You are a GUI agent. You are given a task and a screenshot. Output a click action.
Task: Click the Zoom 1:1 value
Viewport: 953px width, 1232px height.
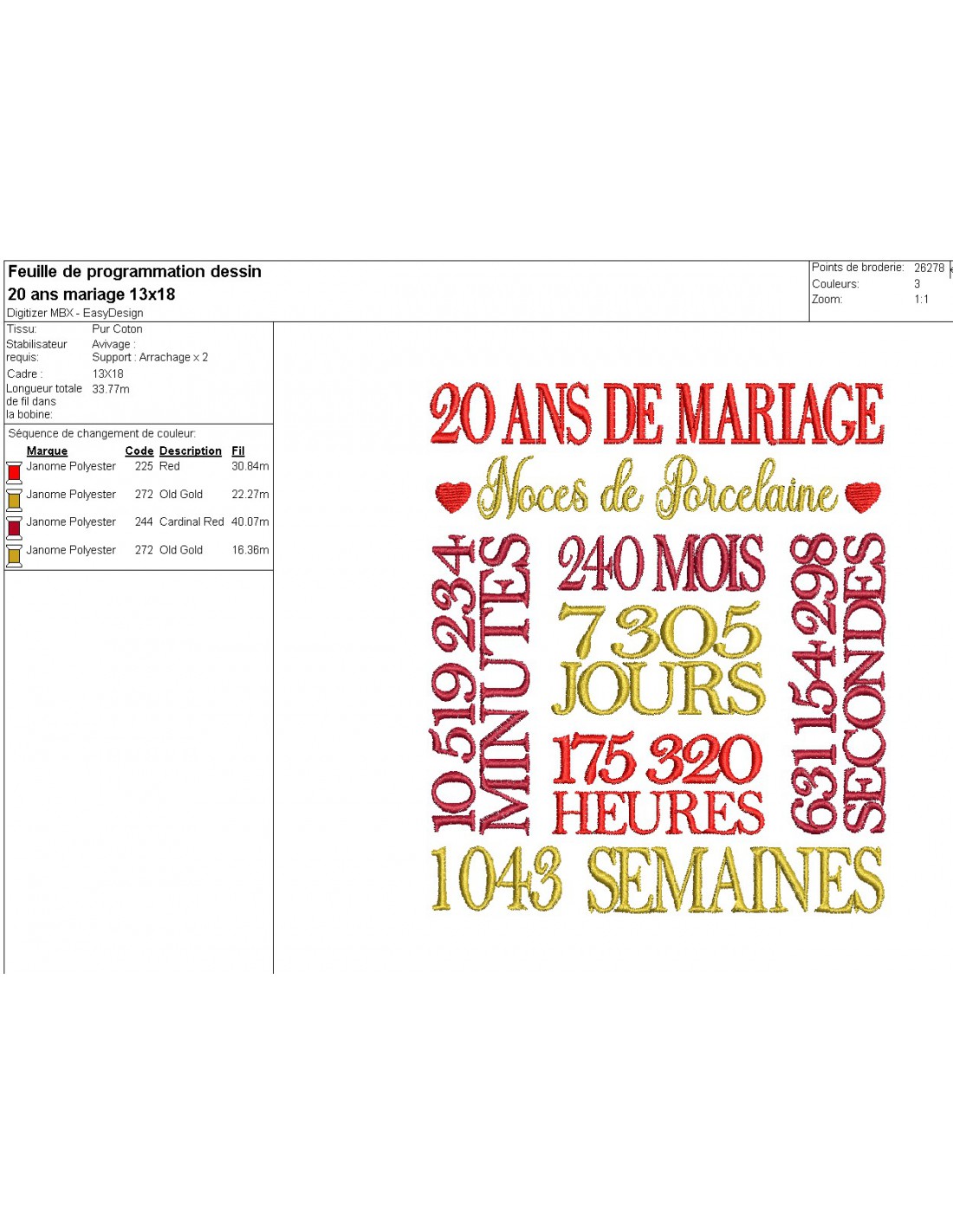[x=921, y=299]
